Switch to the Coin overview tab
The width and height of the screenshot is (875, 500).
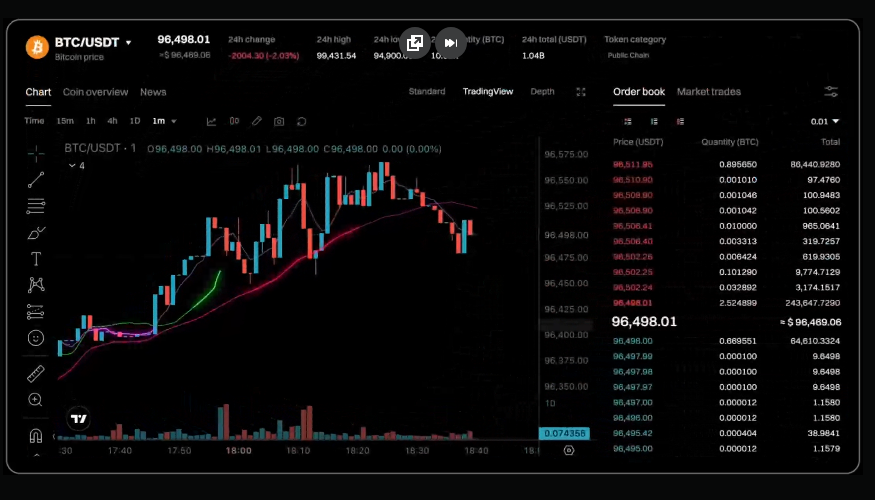pyautogui.click(x=95, y=92)
